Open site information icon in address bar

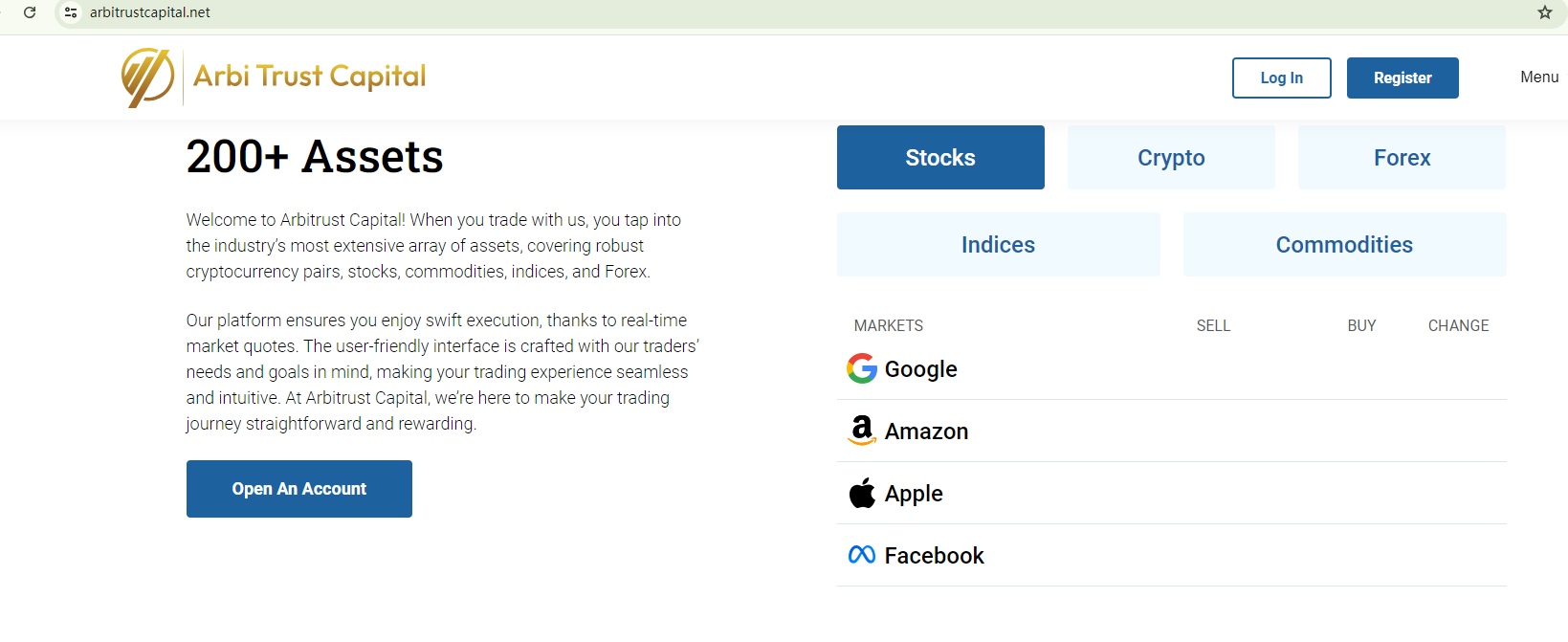coord(71,12)
